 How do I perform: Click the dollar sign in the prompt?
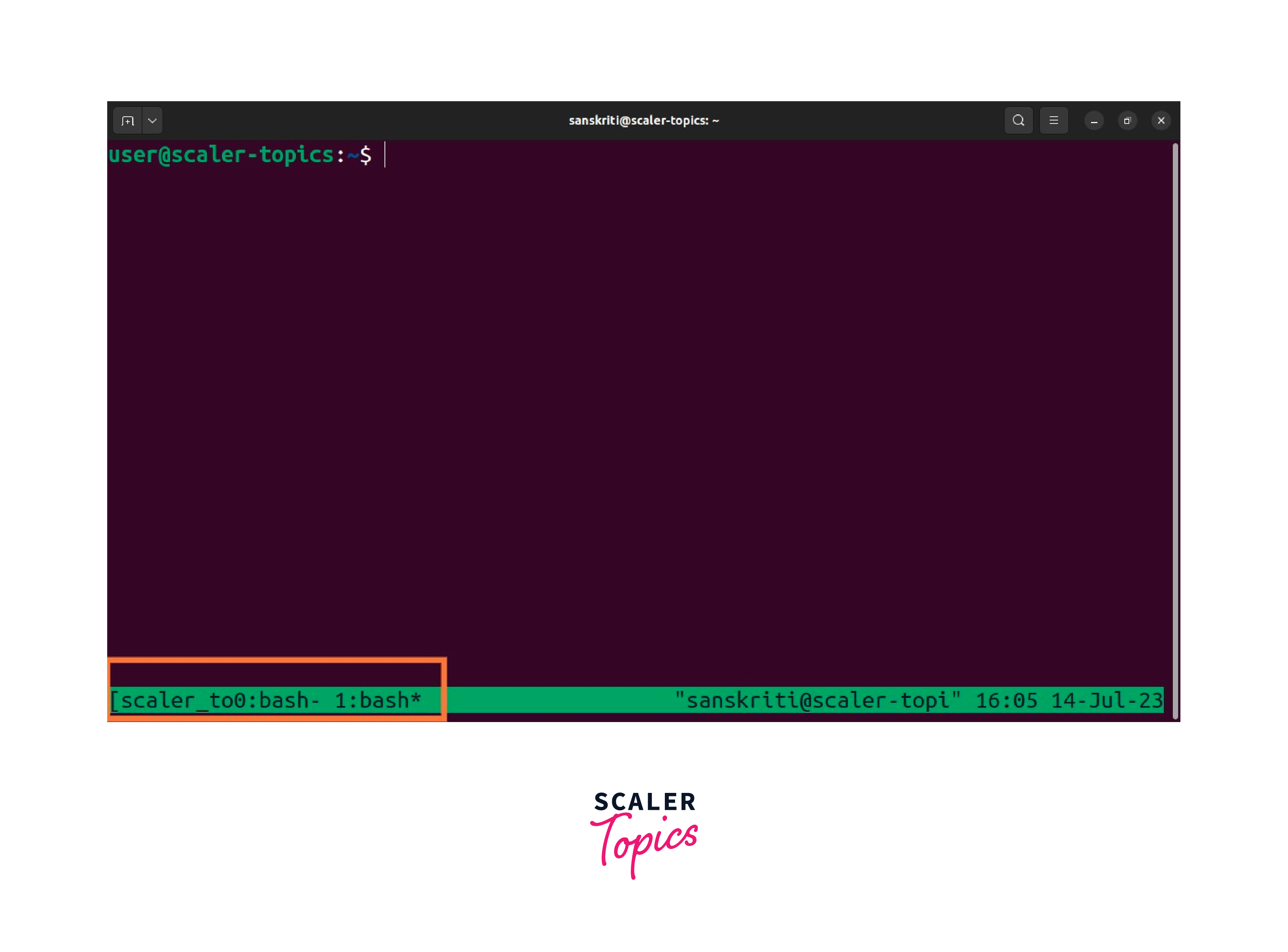[365, 155]
